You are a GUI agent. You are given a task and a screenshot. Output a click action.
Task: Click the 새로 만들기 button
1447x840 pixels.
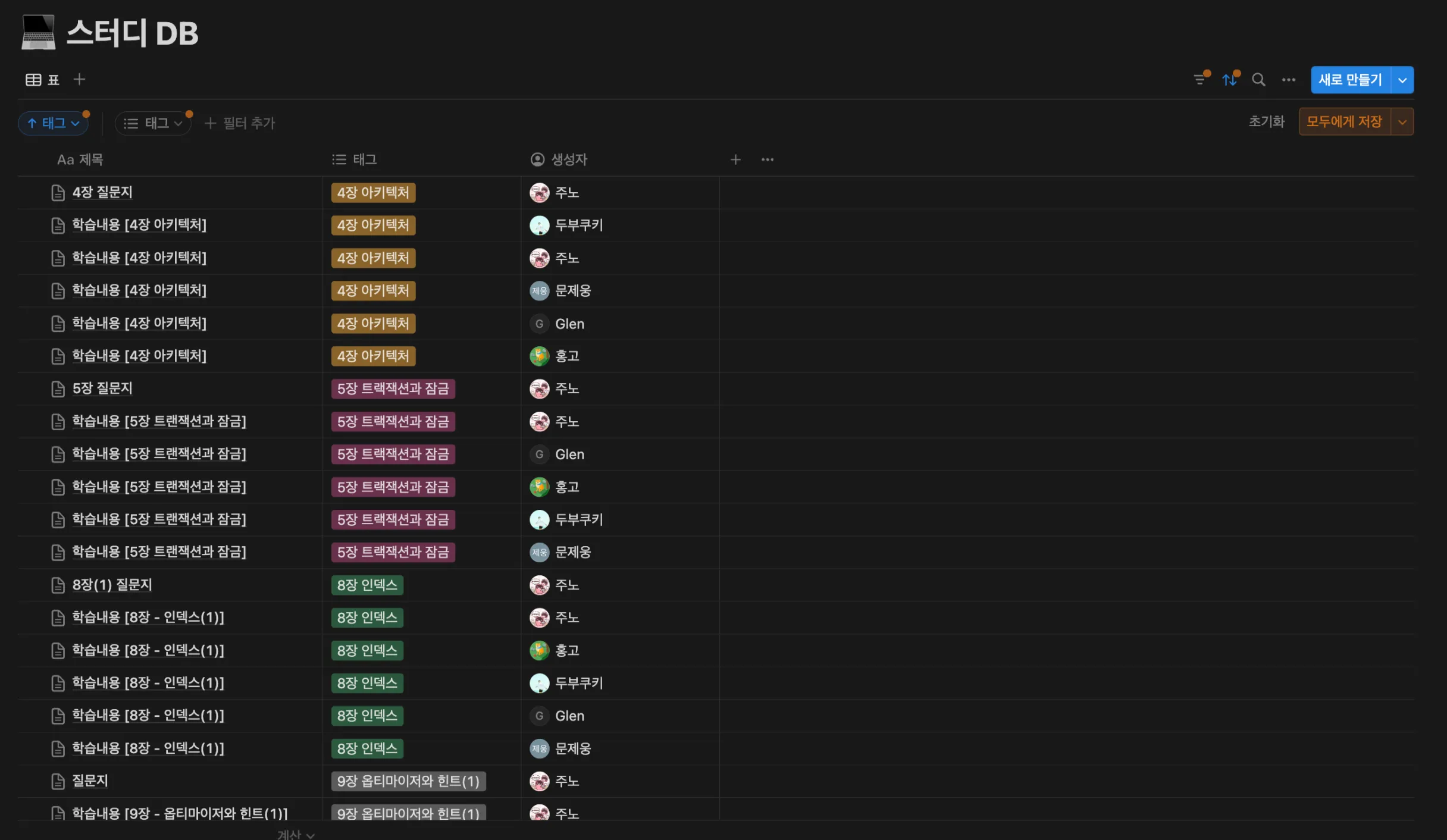point(1350,80)
